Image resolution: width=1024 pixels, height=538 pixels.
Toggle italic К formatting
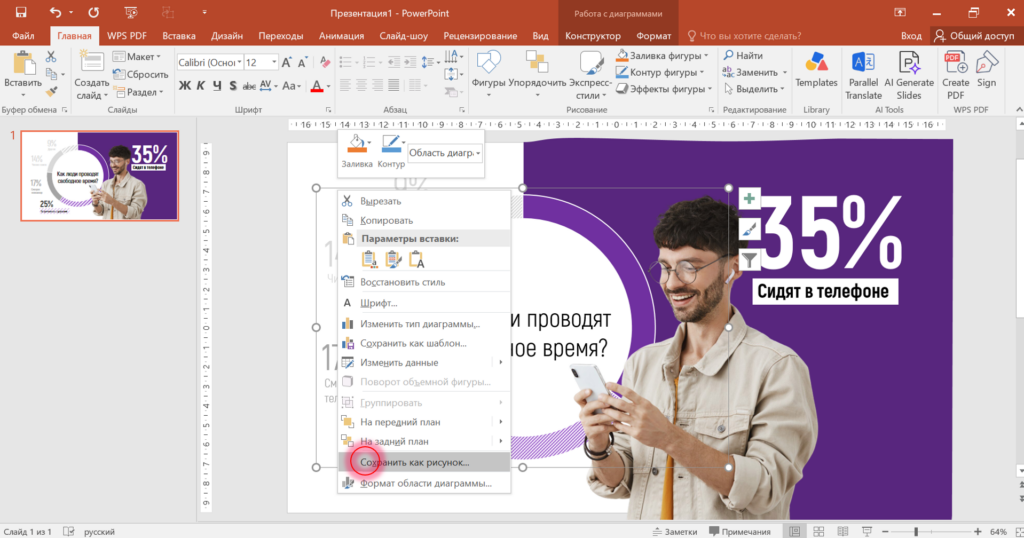click(x=201, y=86)
